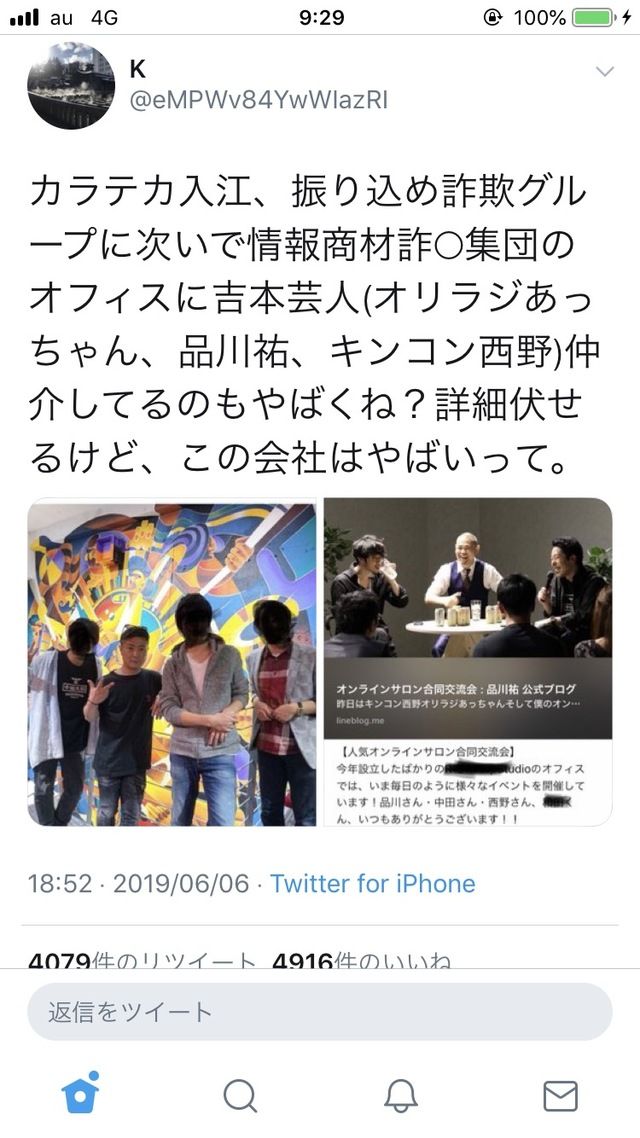The image size is (640, 1138).
Task: Open the Notifications bell tab
Action: click(401, 1095)
